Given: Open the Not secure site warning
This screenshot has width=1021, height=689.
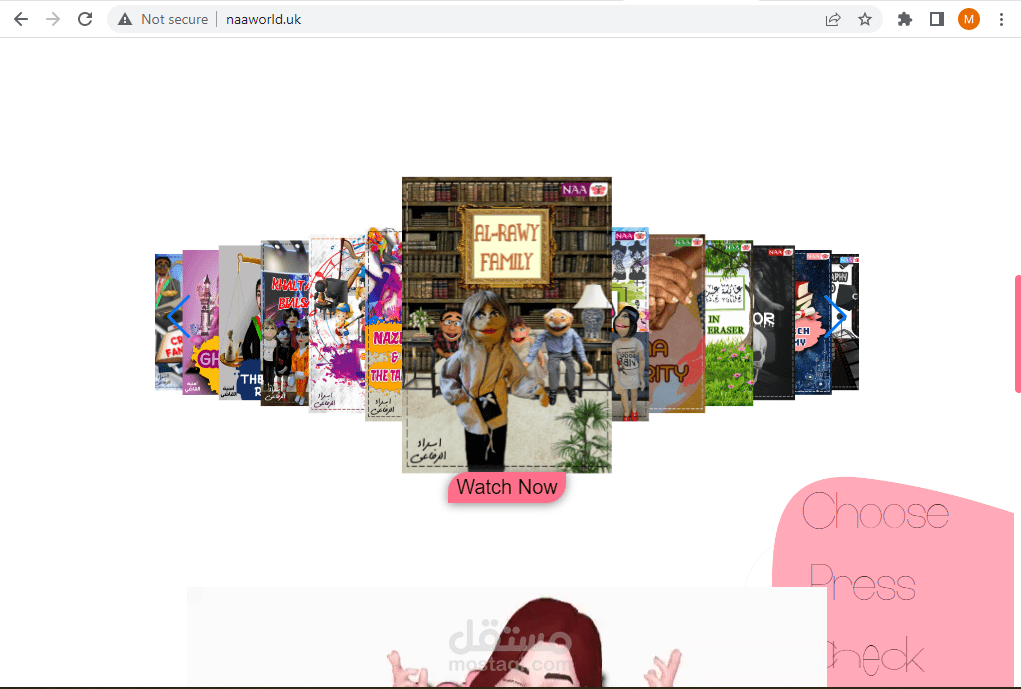Looking at the screenshot, I should tap(163, 20).
